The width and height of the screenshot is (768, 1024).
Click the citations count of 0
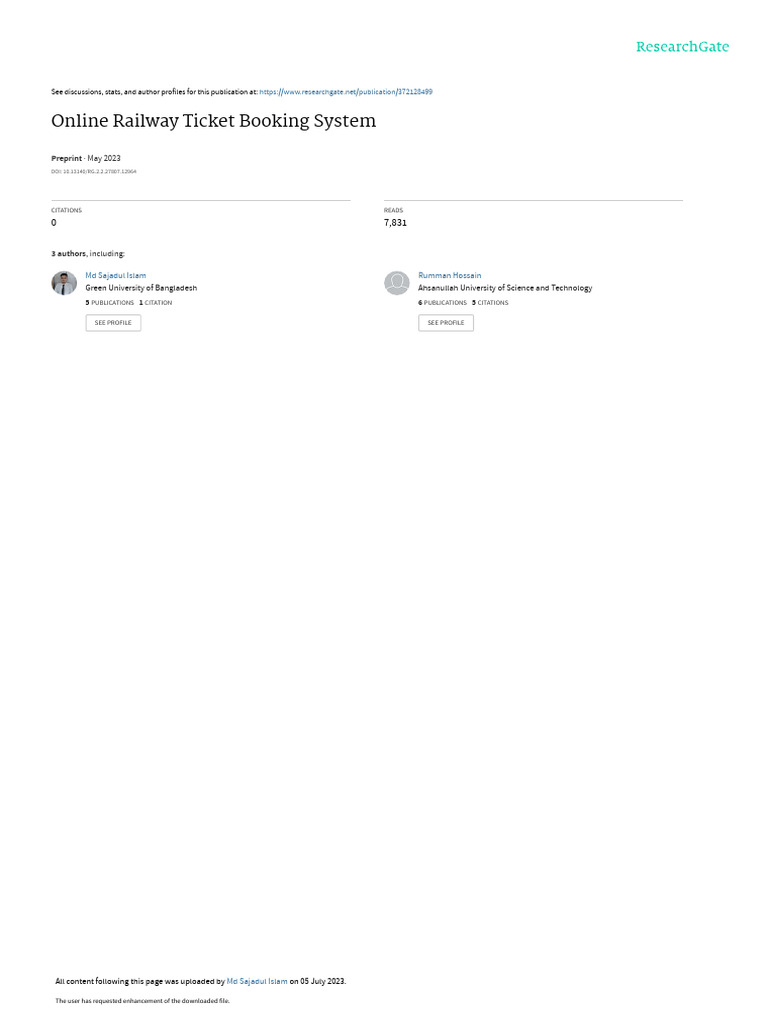pos(54,222)
